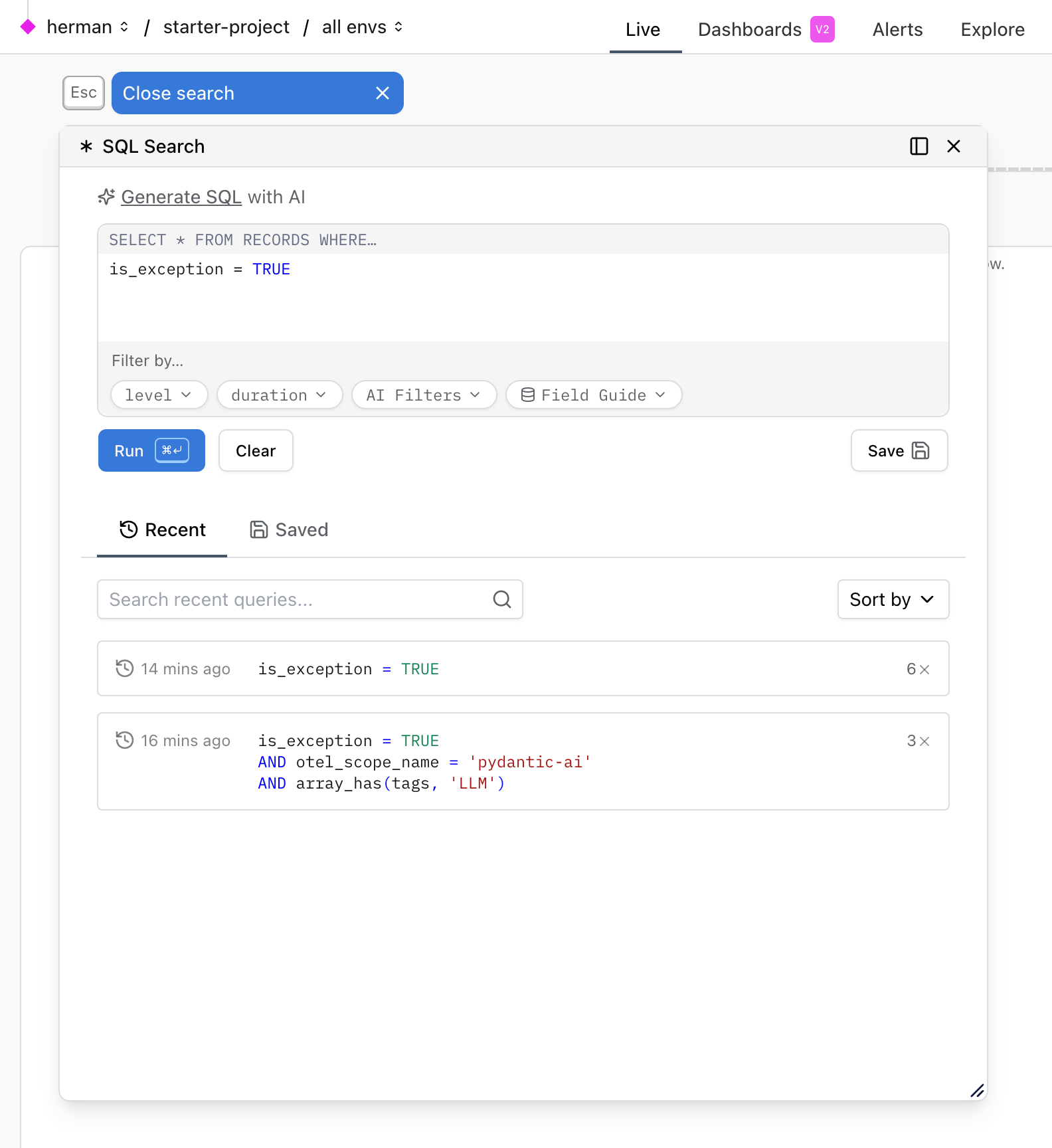Remove the 14 mins ago recent query
The height and width of the screenshot is (1148, 1052).
924,670
